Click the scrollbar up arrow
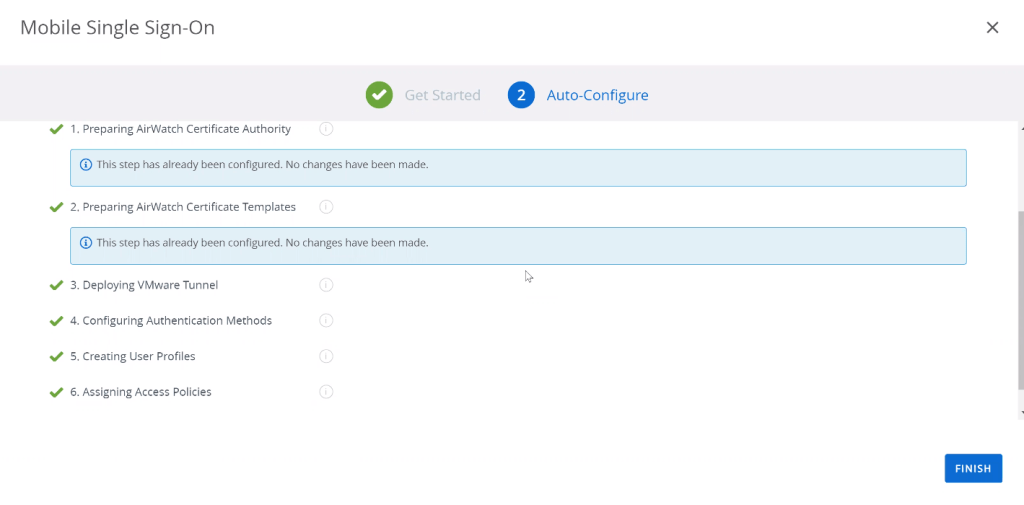 click(x=1020, y=129)
